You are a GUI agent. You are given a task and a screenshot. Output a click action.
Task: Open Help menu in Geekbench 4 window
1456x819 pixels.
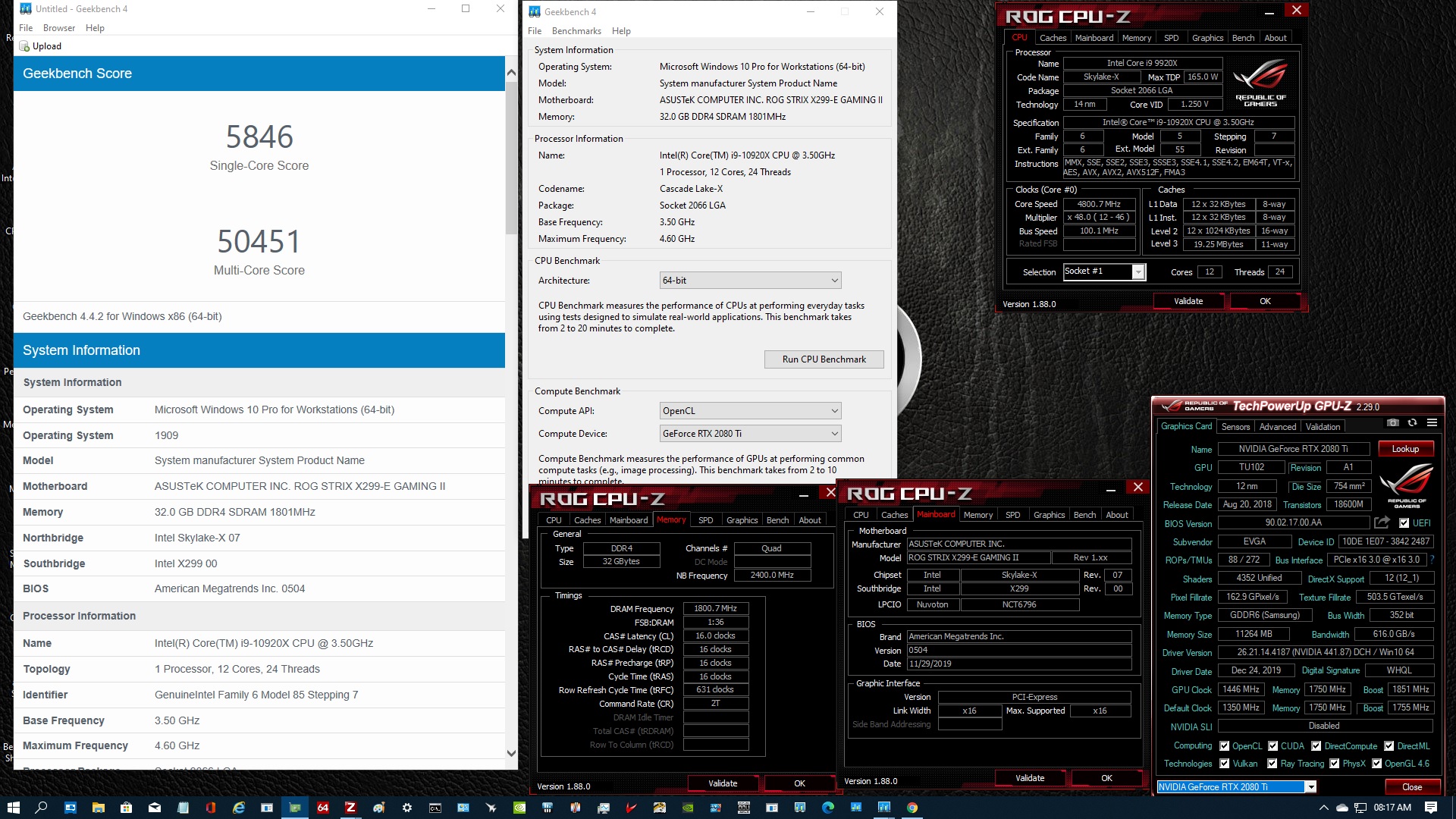pos(621,31)
